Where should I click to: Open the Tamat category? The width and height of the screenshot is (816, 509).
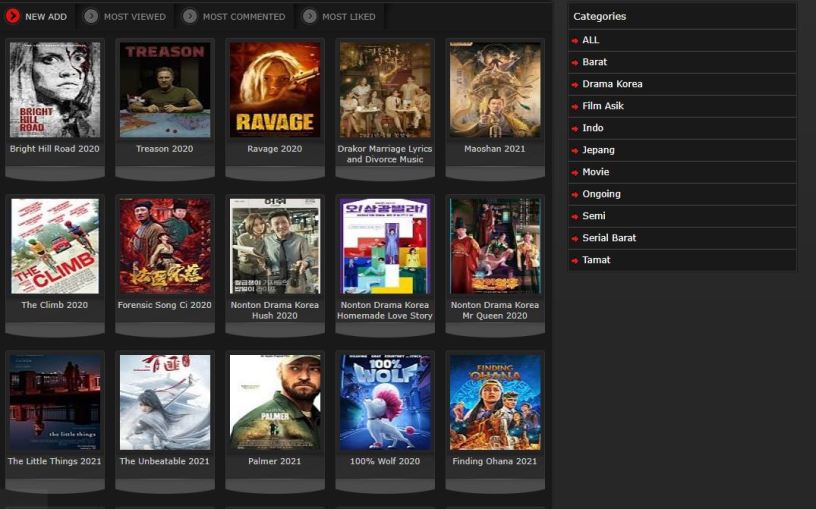click(x=682, y=260)
